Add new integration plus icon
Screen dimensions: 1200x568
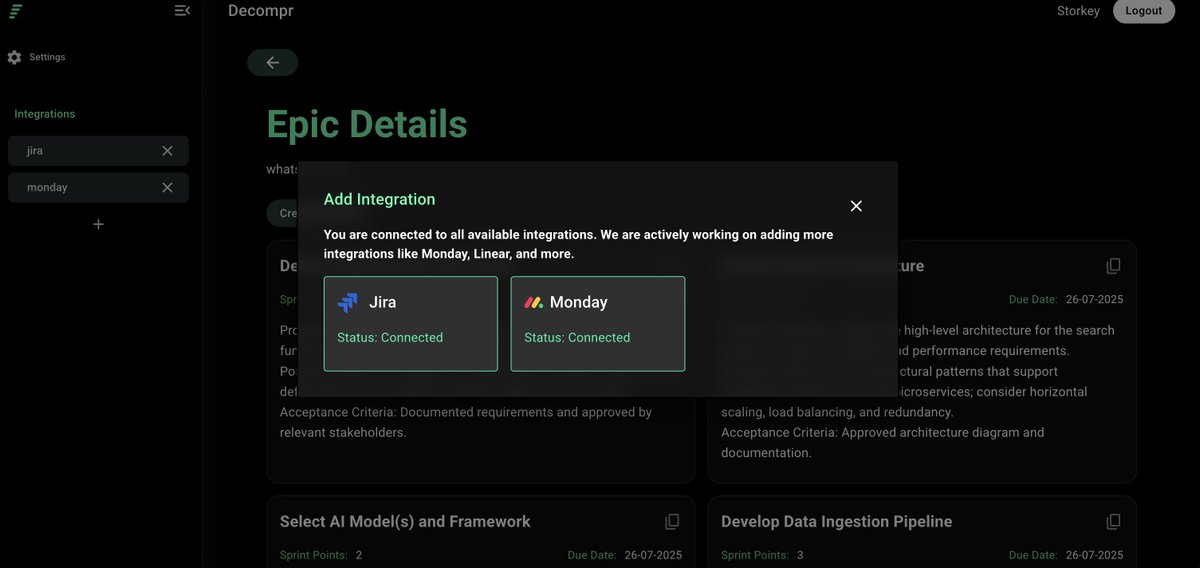click(x=98, y=224)
